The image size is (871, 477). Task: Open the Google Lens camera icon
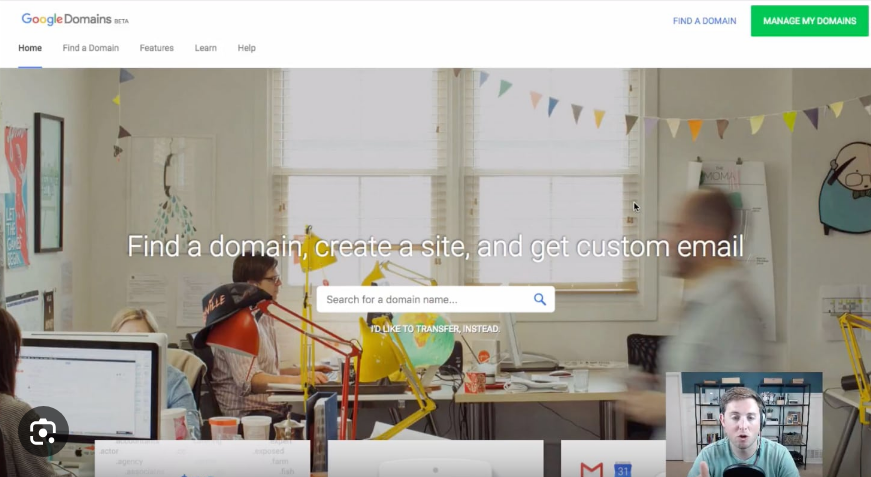pyautogui.click(x=43, y=432)
